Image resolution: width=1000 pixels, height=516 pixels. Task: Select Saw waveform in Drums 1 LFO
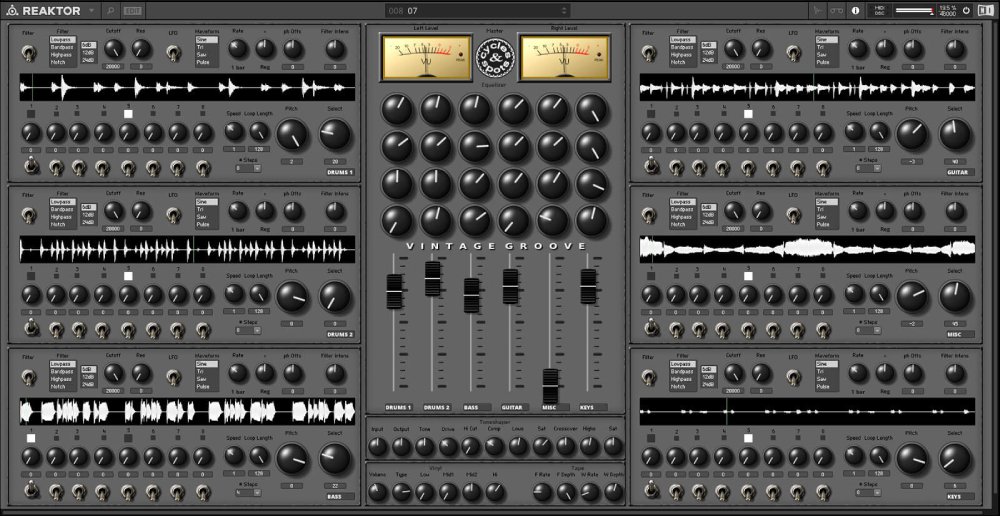pyautogui.click(x=204, y=54)
